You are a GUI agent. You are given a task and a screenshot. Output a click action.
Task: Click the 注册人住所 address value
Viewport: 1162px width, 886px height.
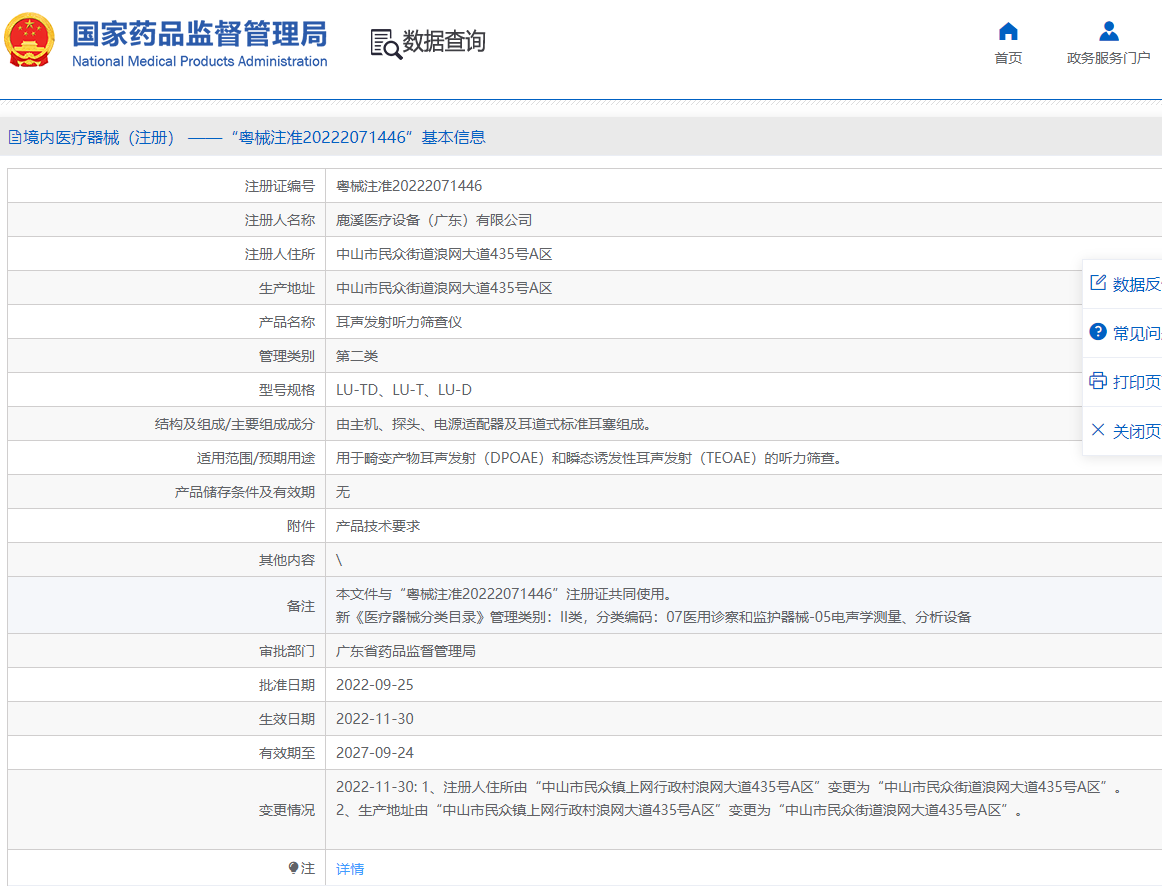point(444,254)
